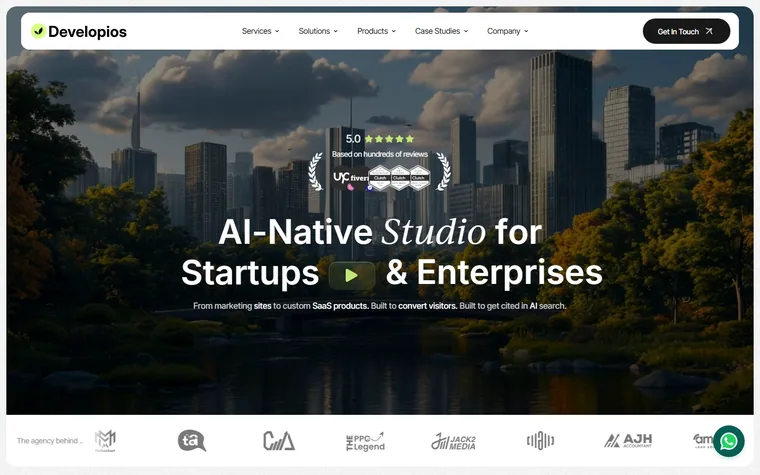Click 'Based on hundreds of reviews' text

click(380, 154)
